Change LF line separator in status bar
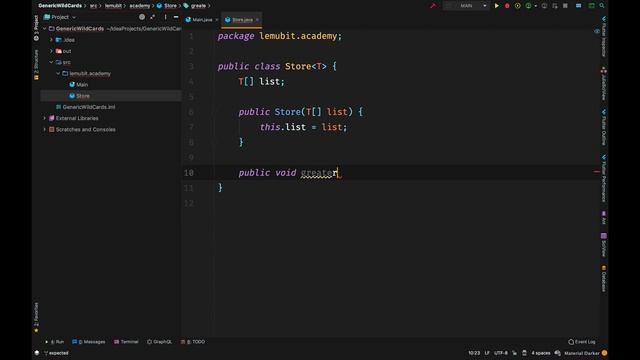The width and height of the screenshot is (640, 360). 487,353
